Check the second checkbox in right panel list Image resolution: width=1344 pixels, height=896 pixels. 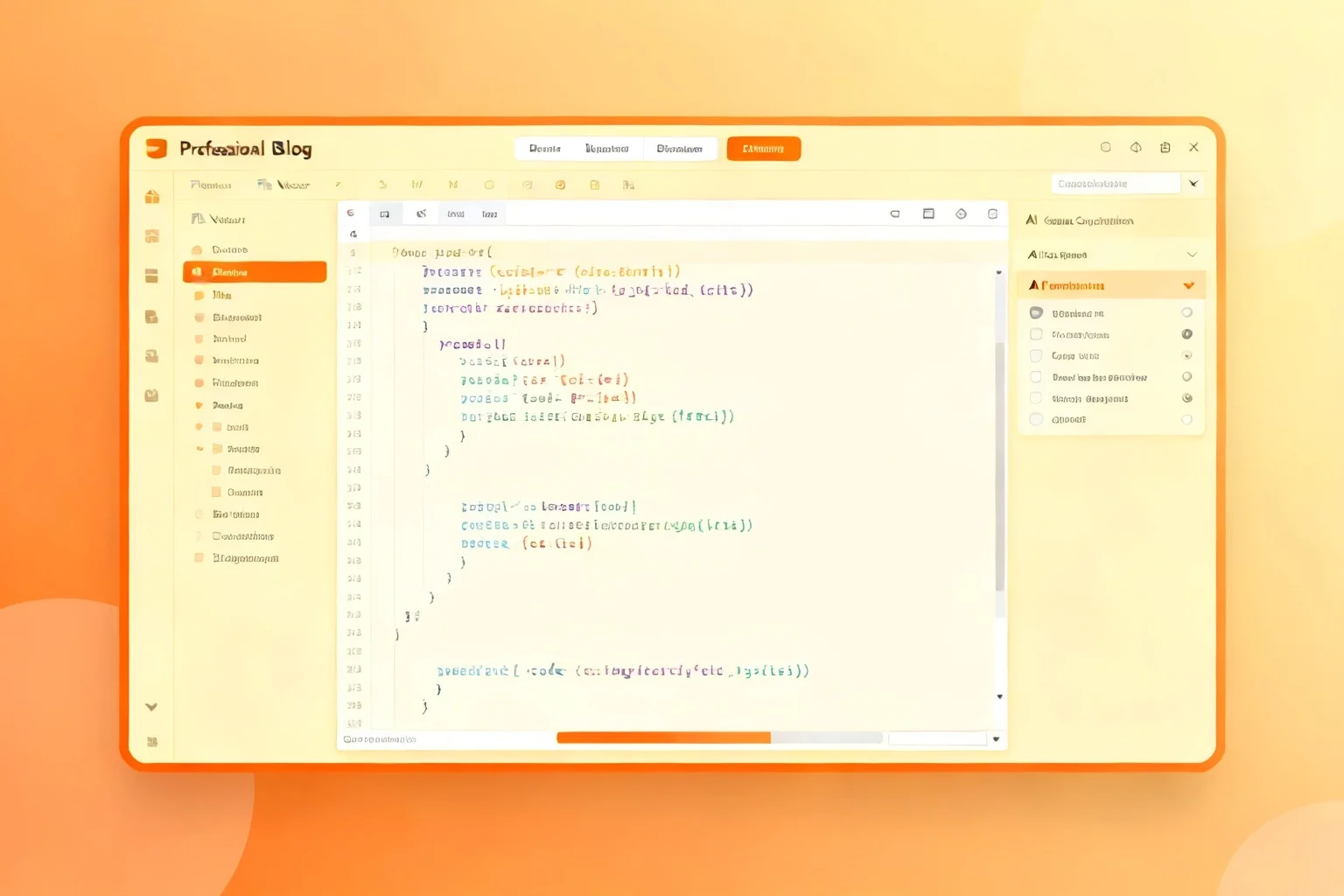pos(1036,334)
